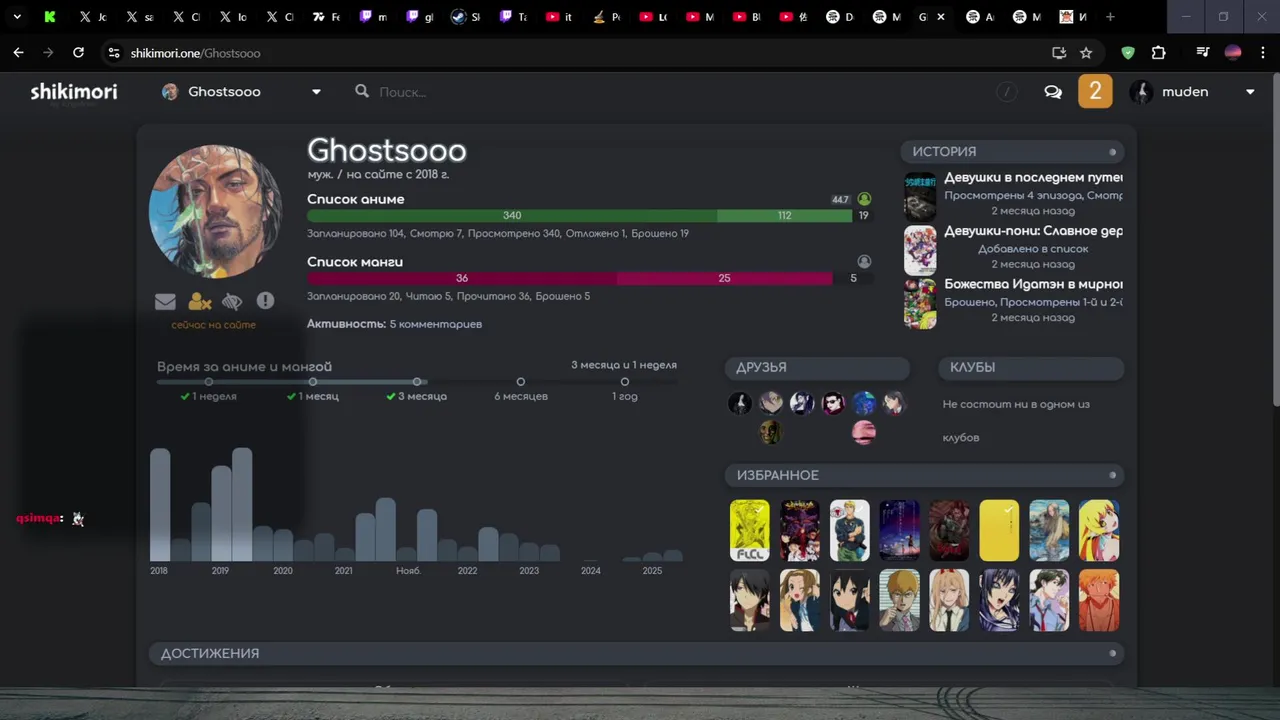Open a new browser tab with plus button
This screenshot has height=720, width=1280.
(1110, 17)
